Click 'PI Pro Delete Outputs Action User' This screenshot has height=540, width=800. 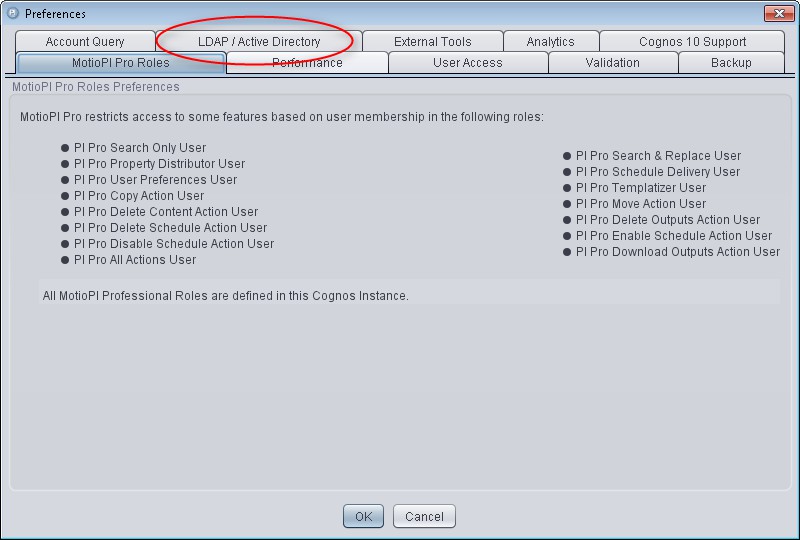pos(668,219)
